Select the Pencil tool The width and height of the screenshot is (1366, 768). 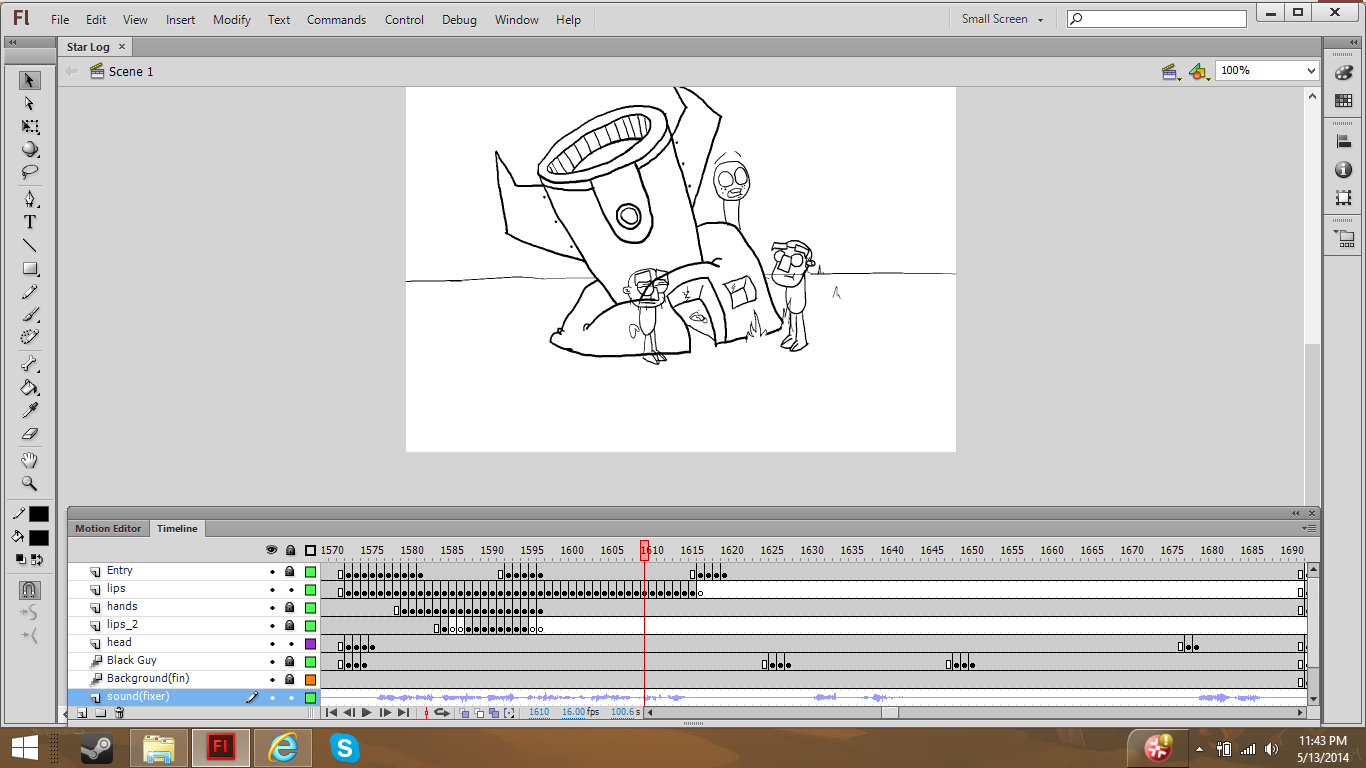30,292
